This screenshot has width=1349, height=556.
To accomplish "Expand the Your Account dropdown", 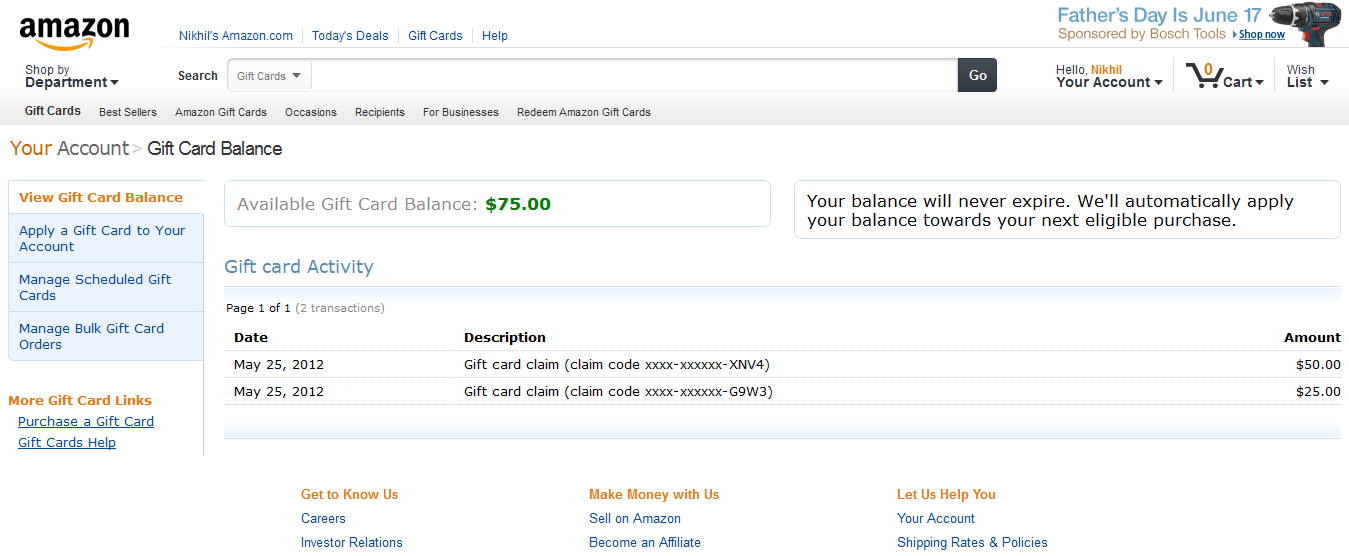I will [x=1109, y=76].
